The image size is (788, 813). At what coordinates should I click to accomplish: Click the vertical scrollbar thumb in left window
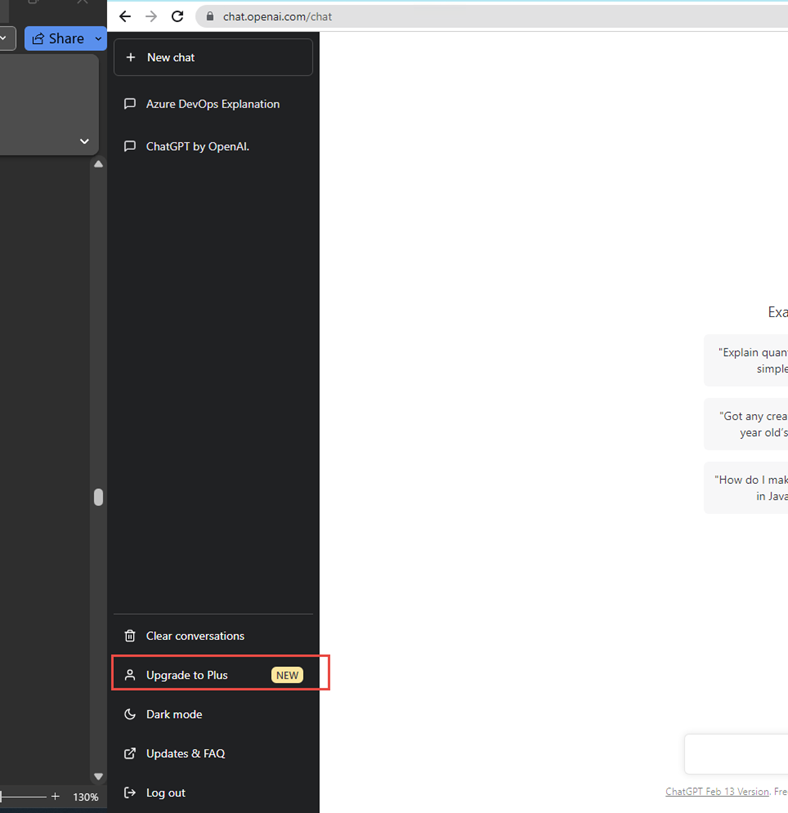98,497
